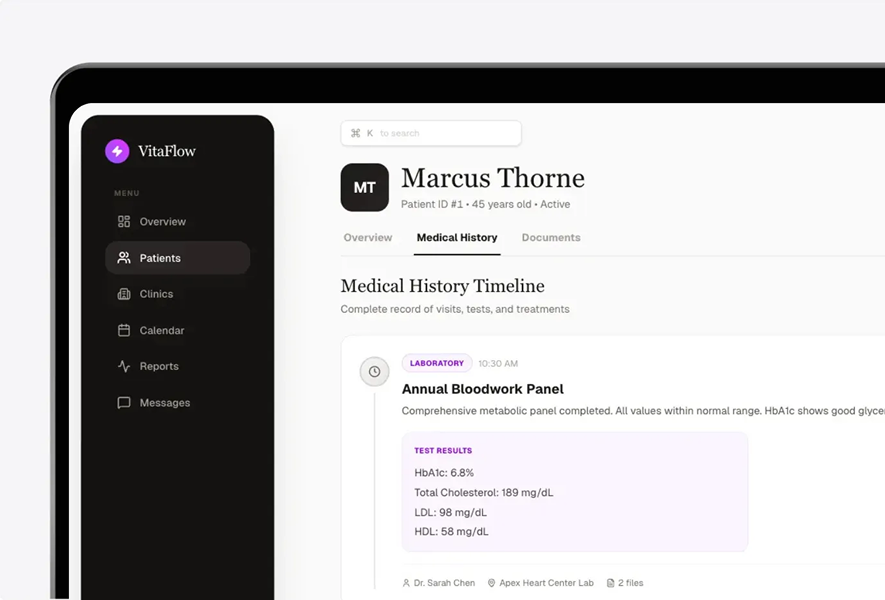Open the Annual Bloodwork Panel entry title
The width and height of the screenshot is (885, 600).
[x=483, y=389]
